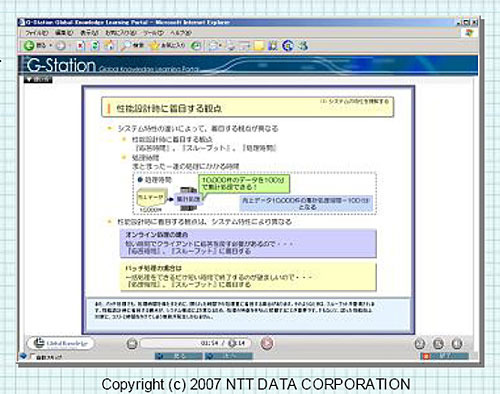The width and height of the screenshot is (500, 394).
Task: Click the yellow folder icon in IE toolbar
Action: point(259,46)
